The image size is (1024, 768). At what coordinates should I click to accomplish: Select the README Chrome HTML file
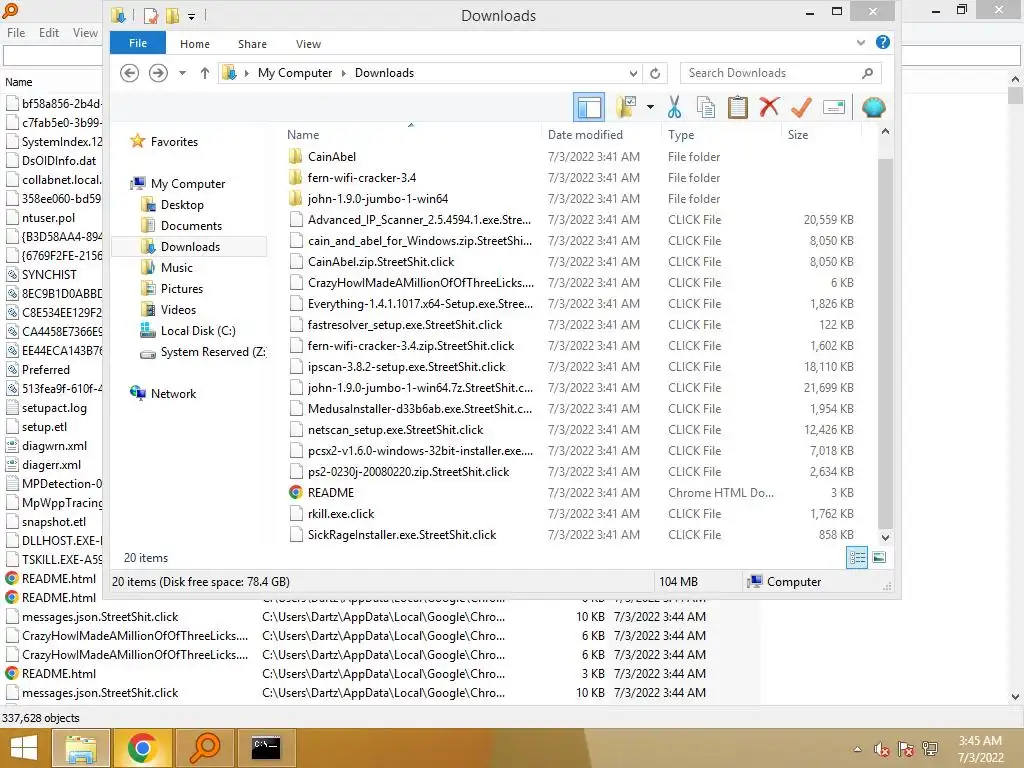(330, 492)
